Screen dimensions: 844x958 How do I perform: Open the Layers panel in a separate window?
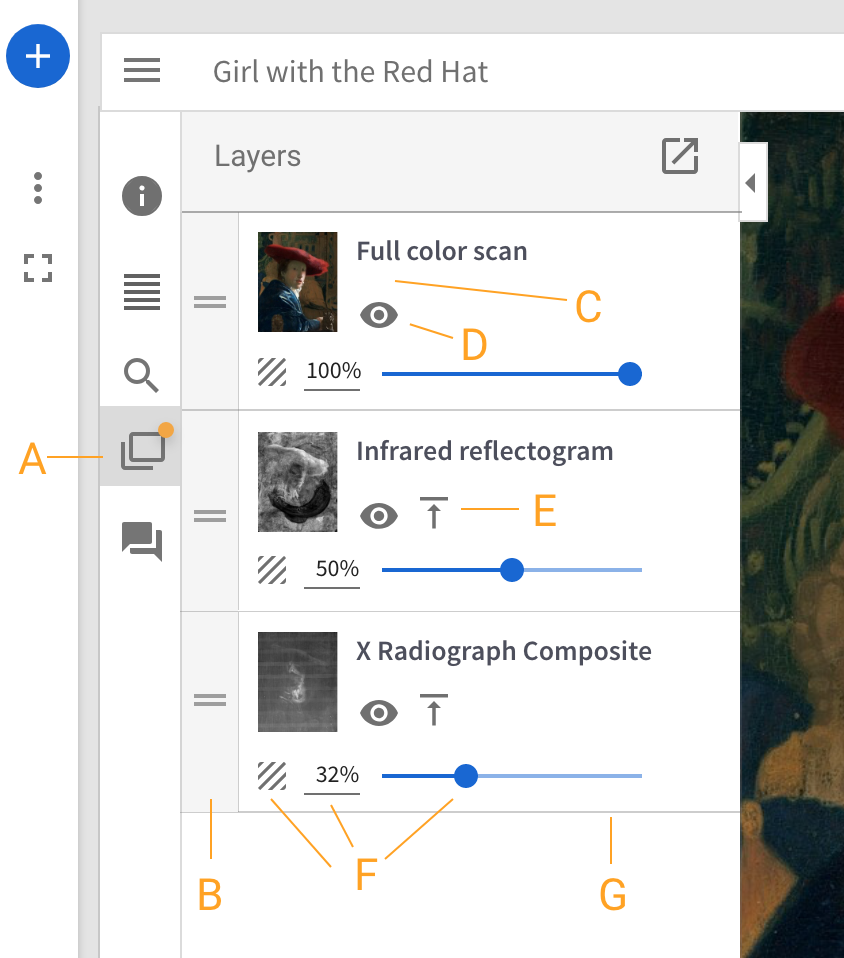(679, 156)
